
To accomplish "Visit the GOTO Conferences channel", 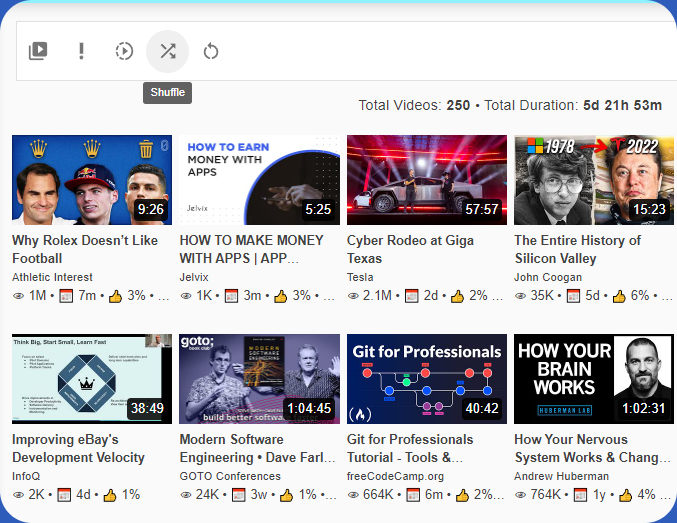I will click(230, 476).
